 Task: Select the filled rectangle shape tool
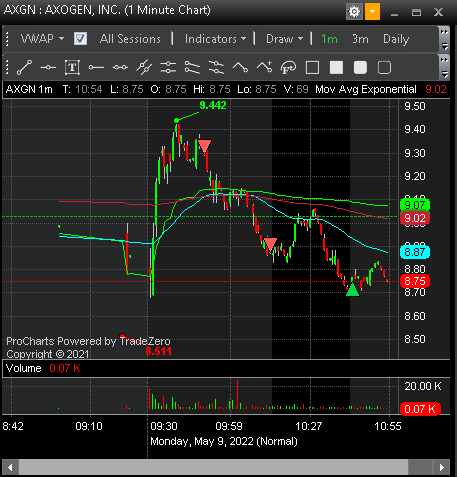pos(336,68)
